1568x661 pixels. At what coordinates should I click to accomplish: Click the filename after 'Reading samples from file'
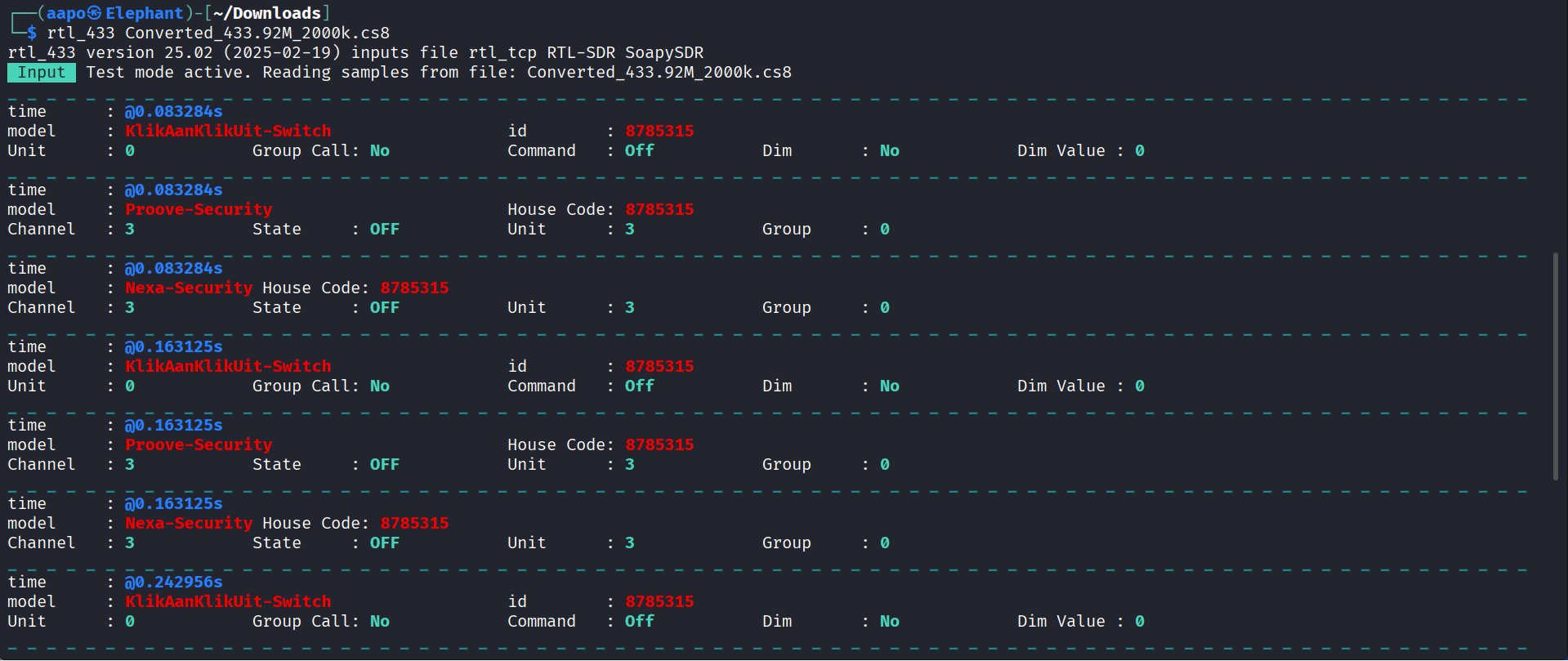(659, 73)
